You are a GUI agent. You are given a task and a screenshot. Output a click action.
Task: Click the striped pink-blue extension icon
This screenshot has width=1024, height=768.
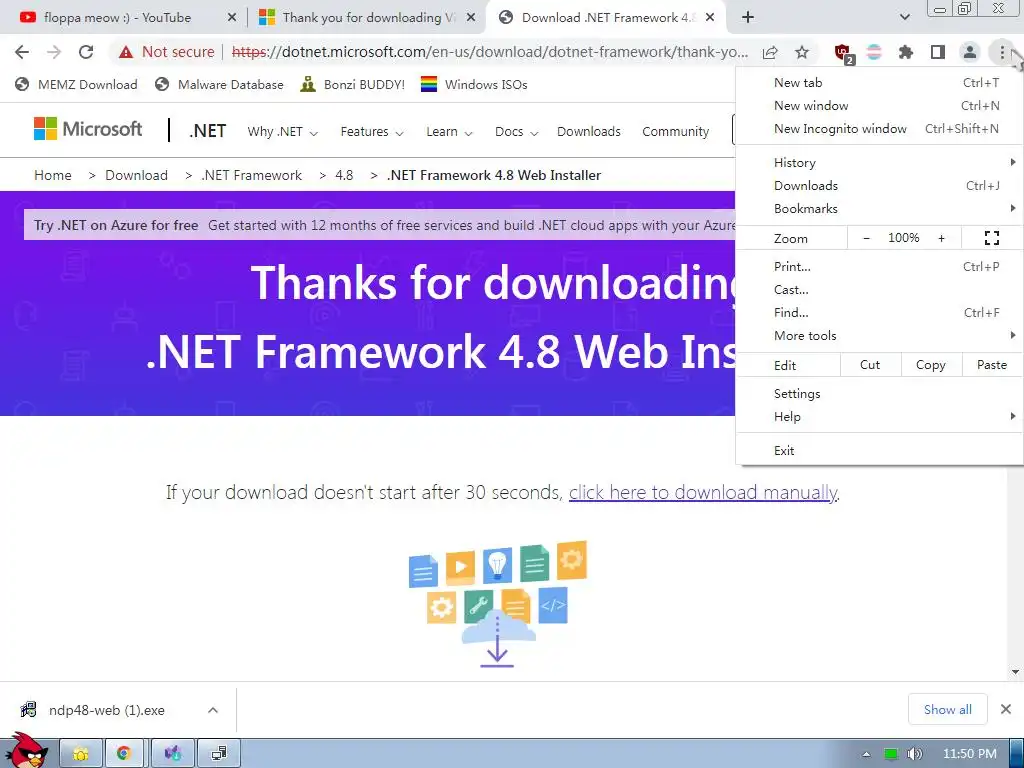[874, 52]
